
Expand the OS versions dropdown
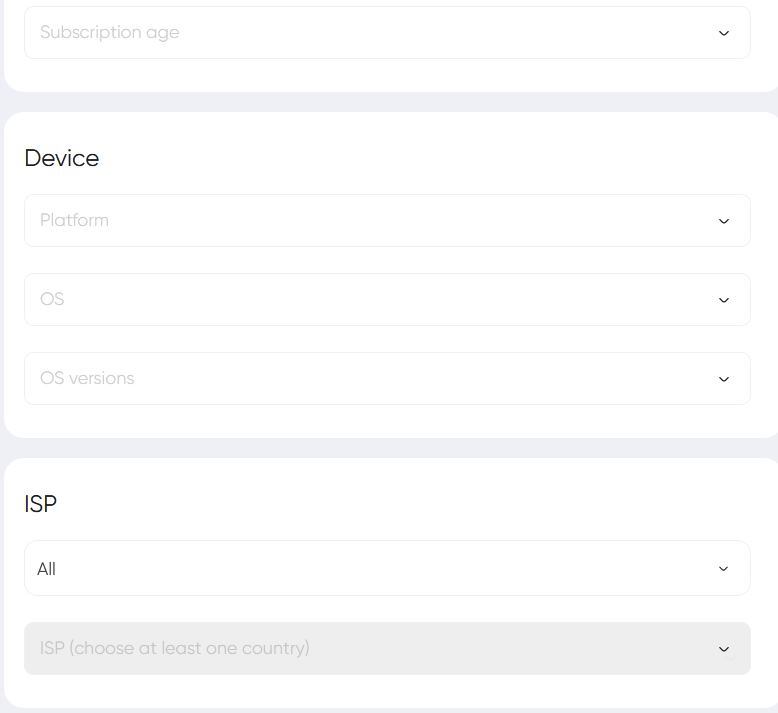[x=387, y=379]
